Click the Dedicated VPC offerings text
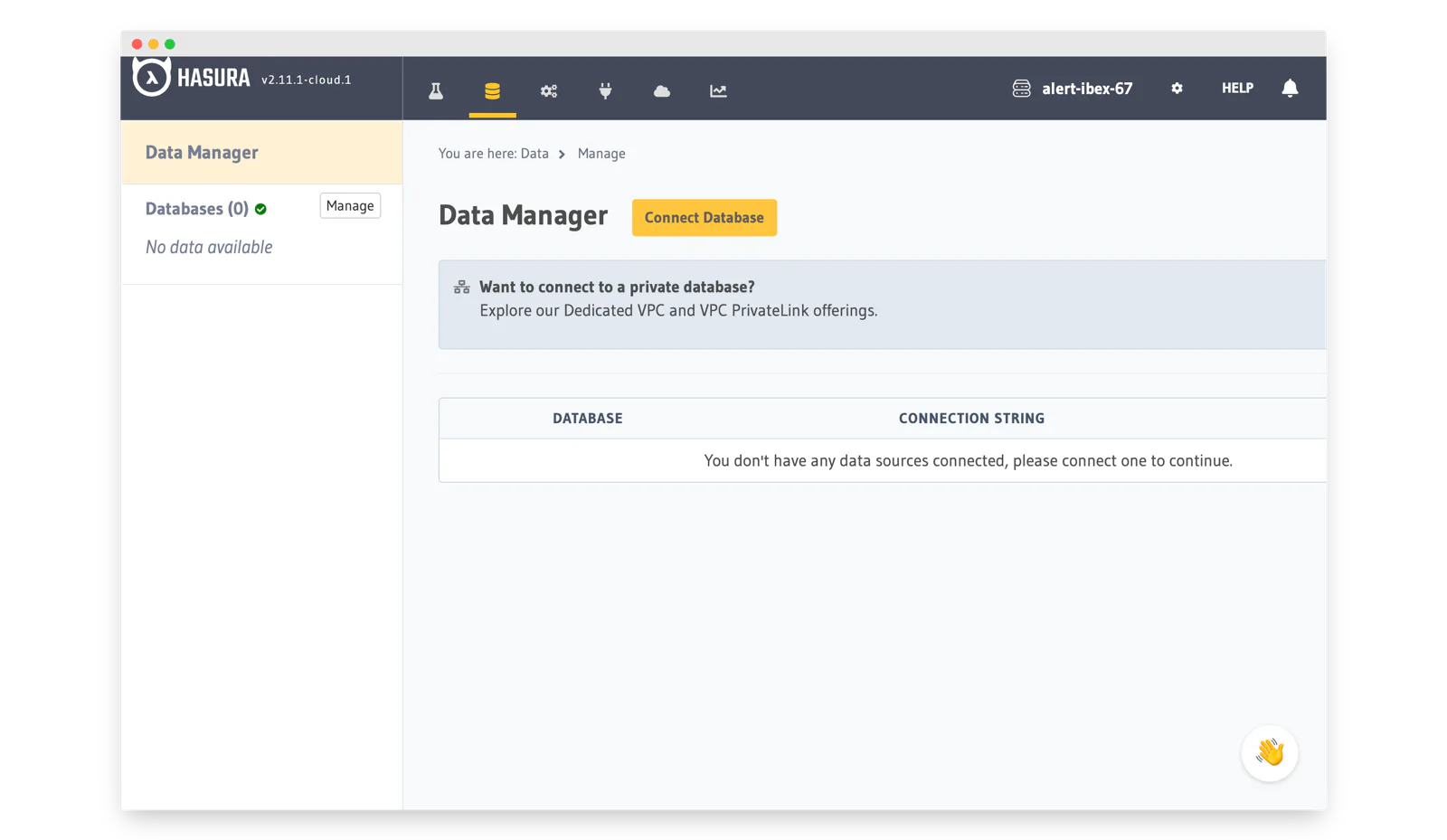This screenshot has height=840, width=1447. coord(678,310)
